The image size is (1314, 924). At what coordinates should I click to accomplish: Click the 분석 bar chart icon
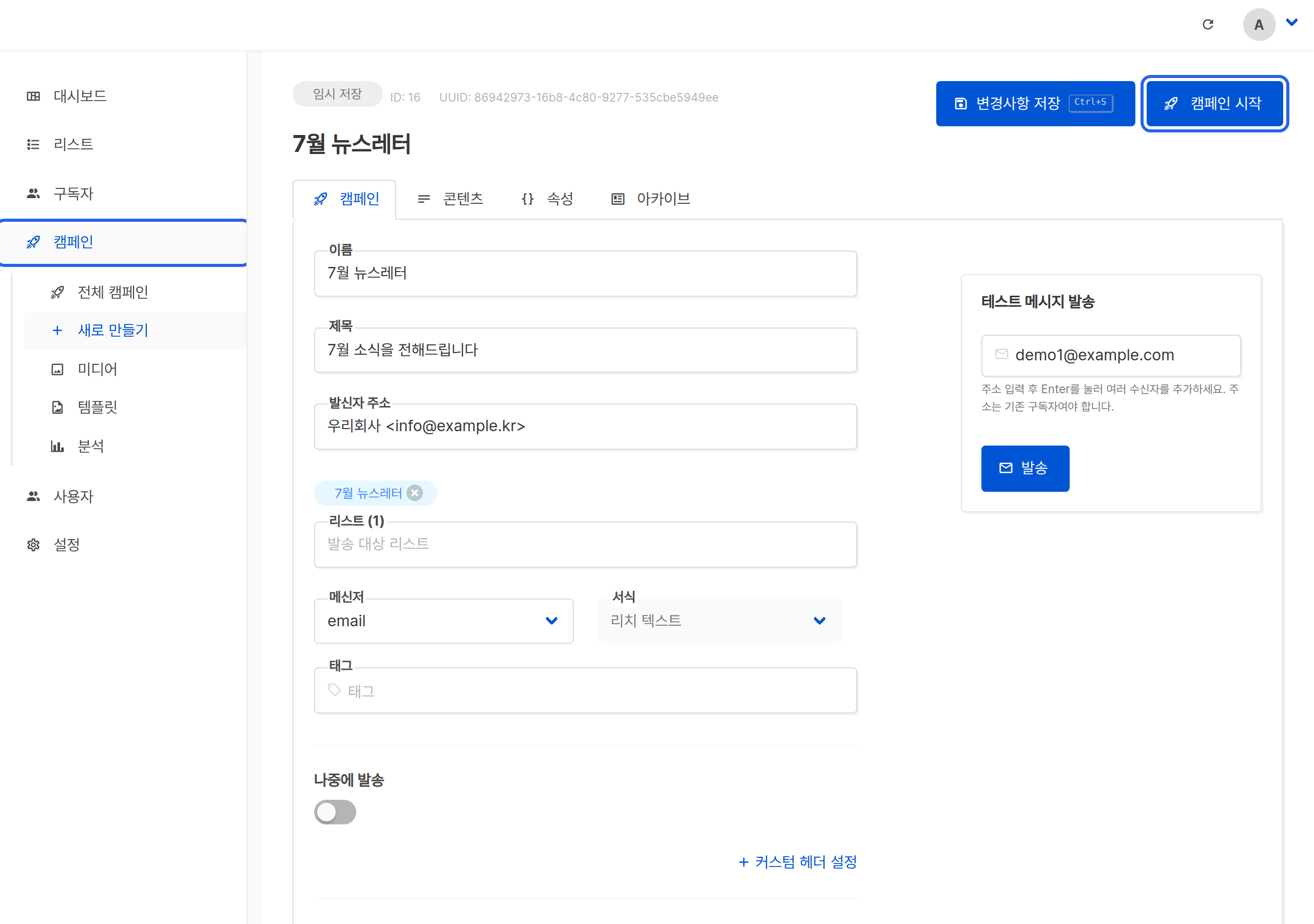(x=57, y=446)
